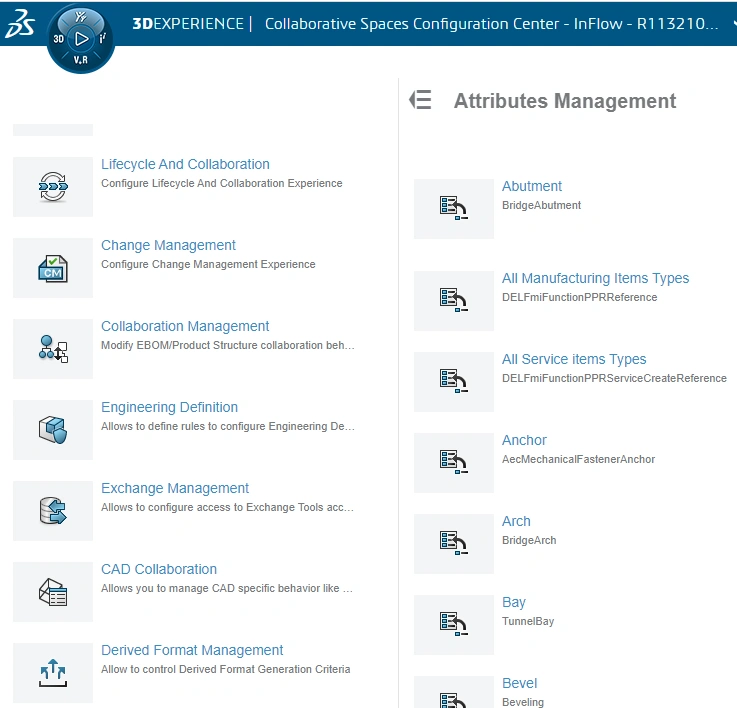Viewport: 737px width, 708px height.
Task: Click 'Allow to control Derived Format' description
Action: [226, 669]
